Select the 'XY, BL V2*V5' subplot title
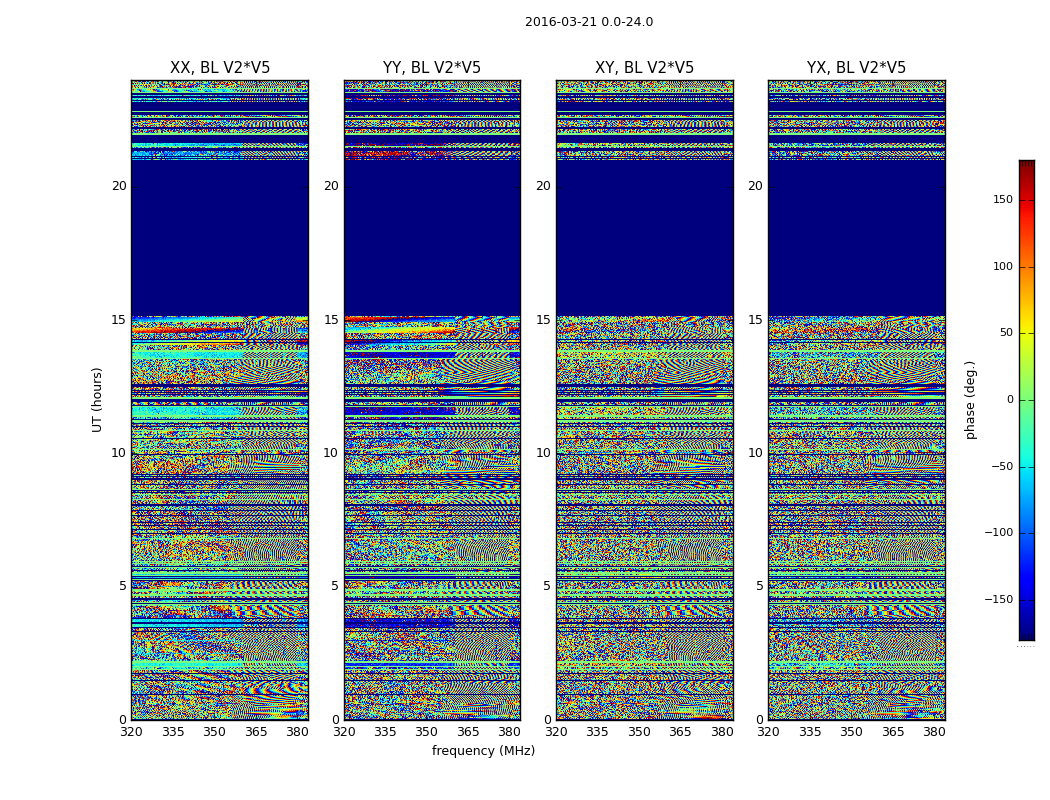 [x=644, y=68]
